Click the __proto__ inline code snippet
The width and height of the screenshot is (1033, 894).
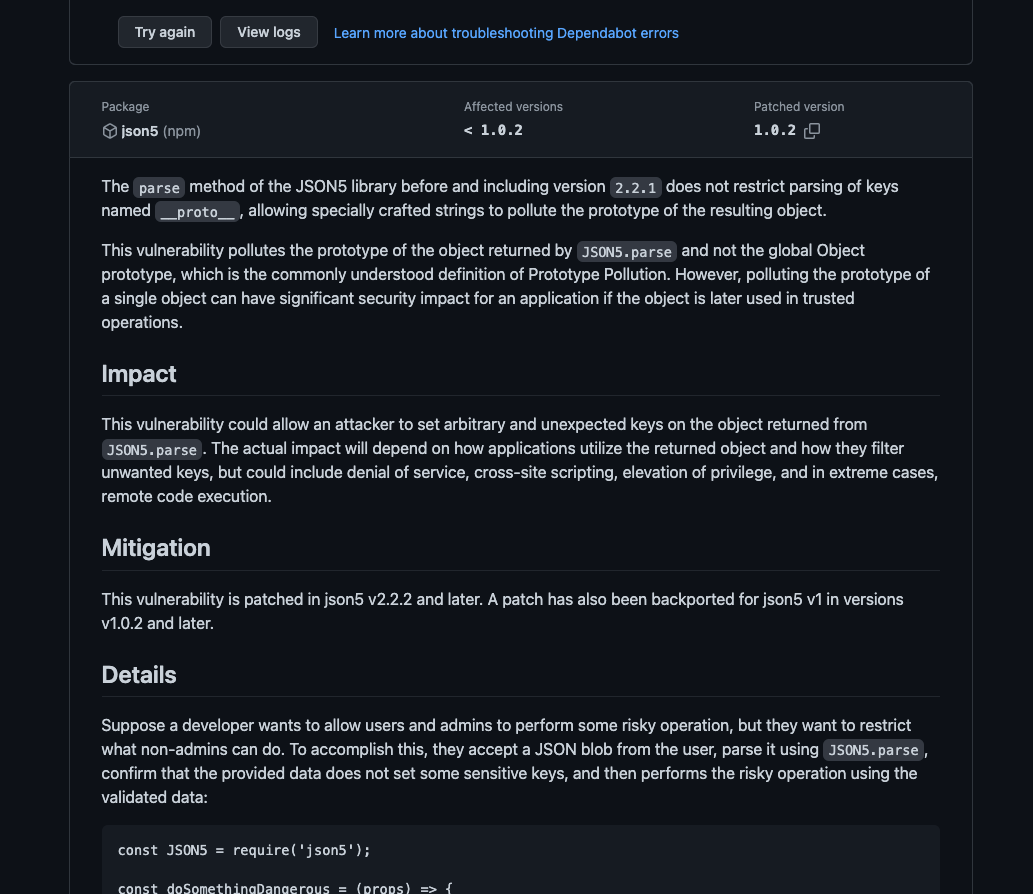click(197, 211)
